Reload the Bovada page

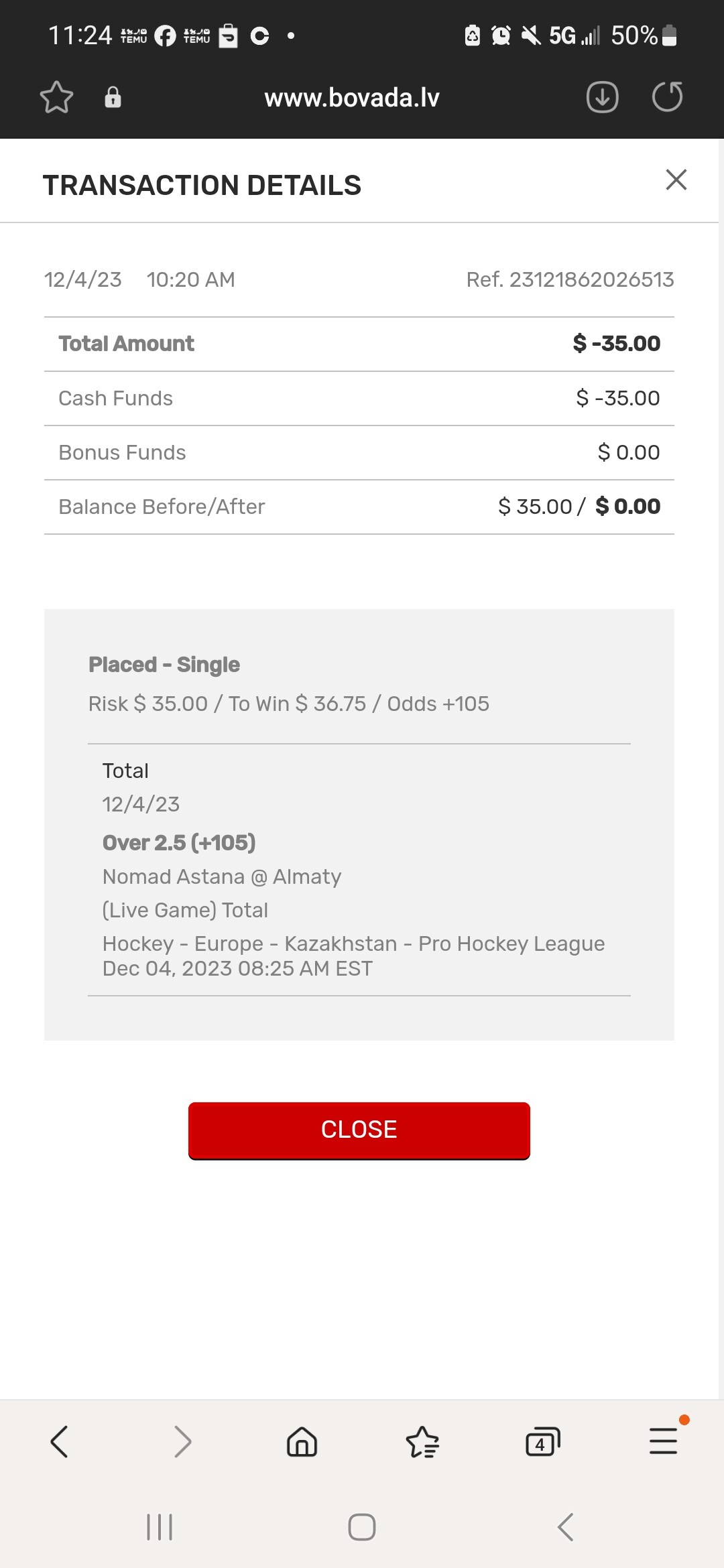(667, 98)
